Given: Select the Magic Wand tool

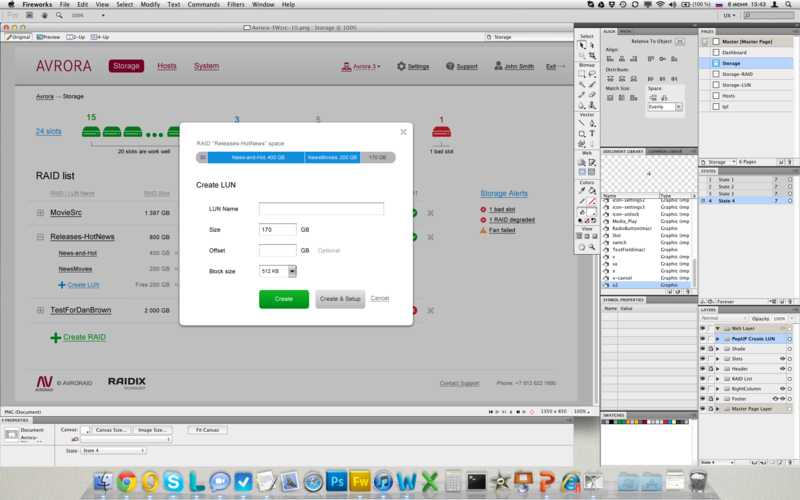Looking at the screenshot, I should point(582,85).
